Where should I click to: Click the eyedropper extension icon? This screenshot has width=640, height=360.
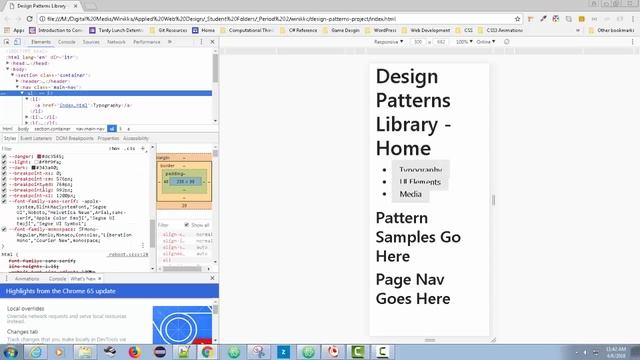coord(543,19)
